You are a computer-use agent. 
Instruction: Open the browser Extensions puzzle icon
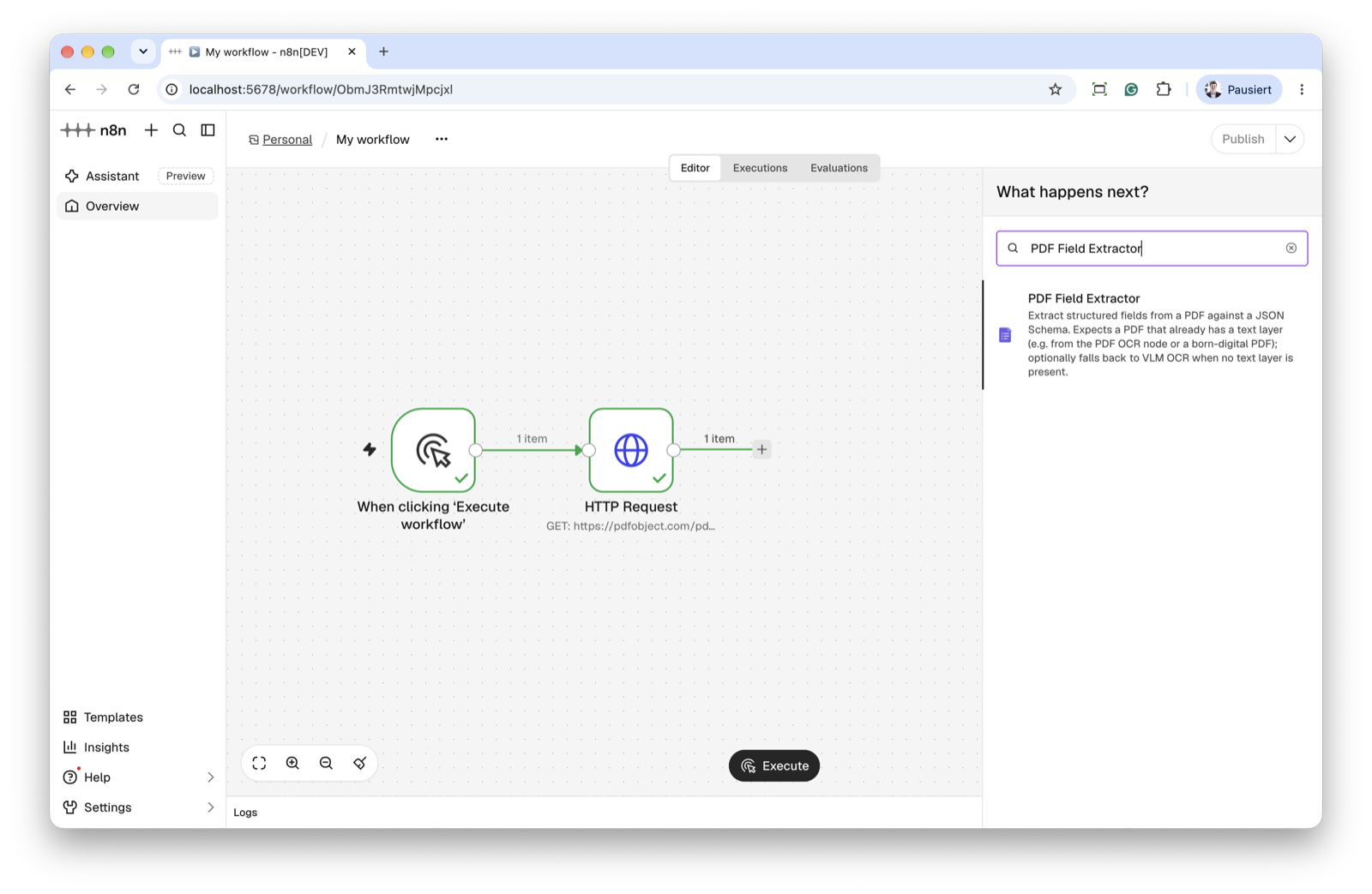coord(1164,89)
